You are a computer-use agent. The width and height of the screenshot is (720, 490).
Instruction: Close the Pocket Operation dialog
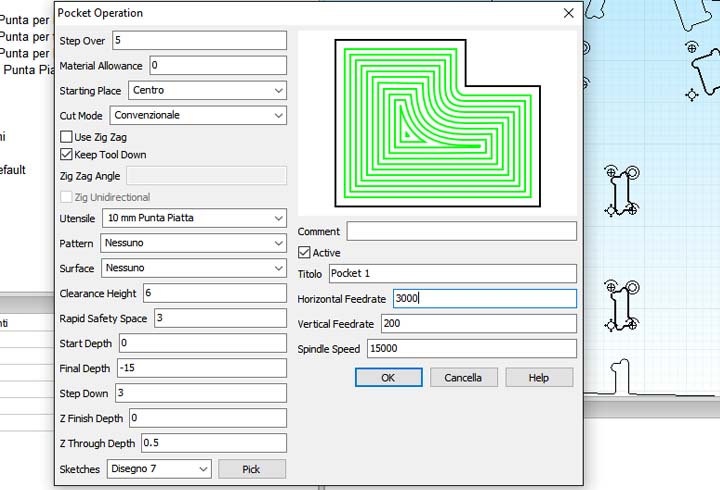click(x=568, y=13)
